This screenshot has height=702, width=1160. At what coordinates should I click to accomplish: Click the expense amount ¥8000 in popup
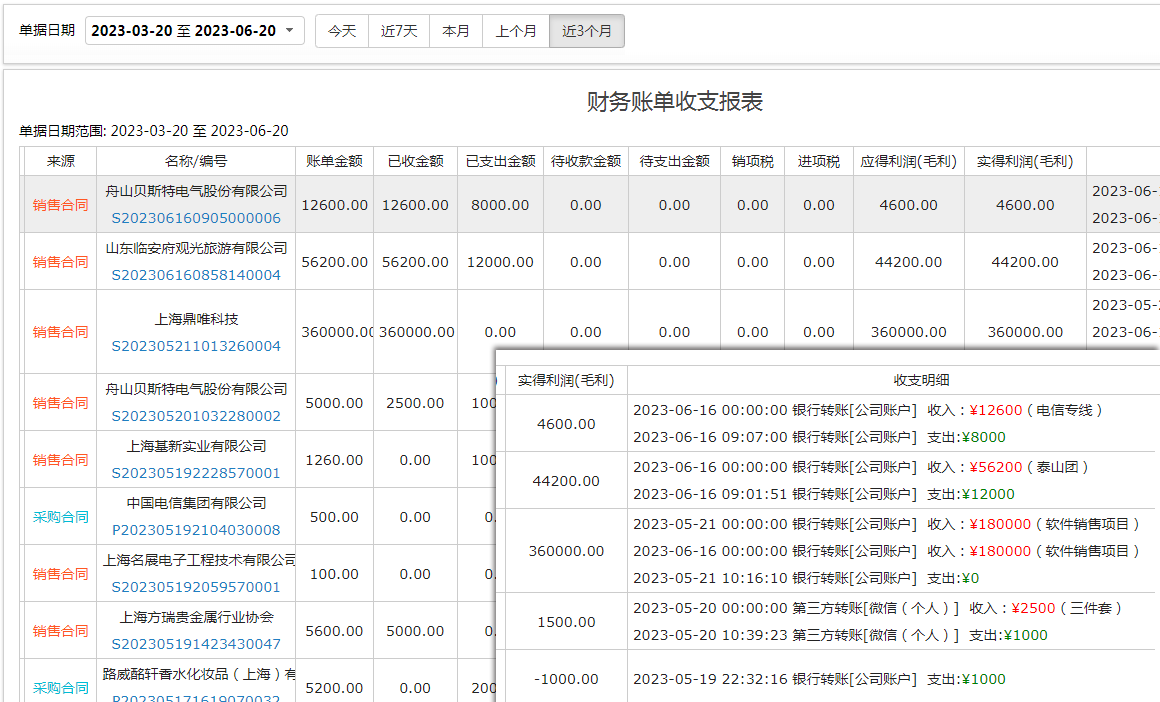point(984,437)
